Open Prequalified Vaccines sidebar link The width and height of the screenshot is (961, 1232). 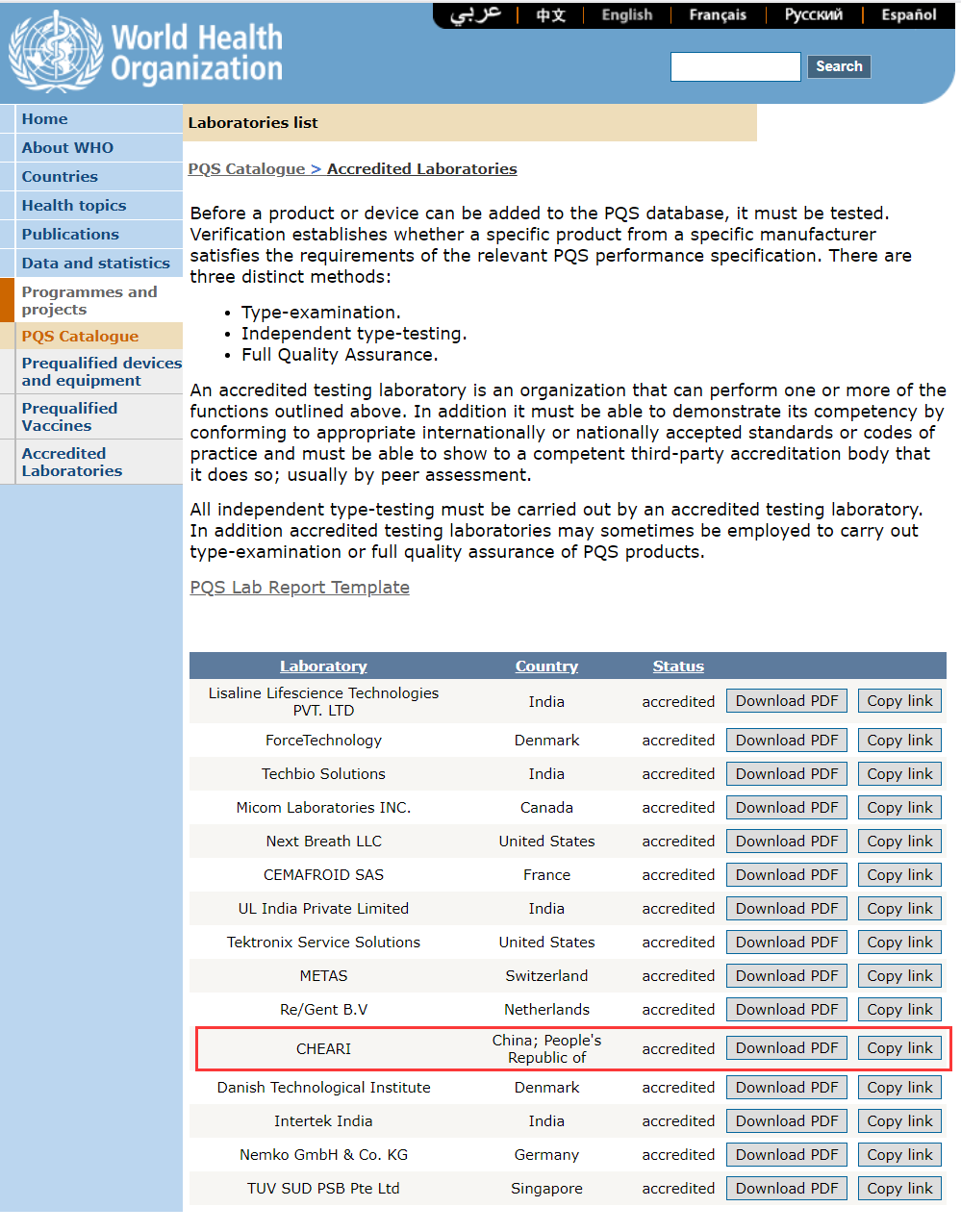tap(69, 417)
